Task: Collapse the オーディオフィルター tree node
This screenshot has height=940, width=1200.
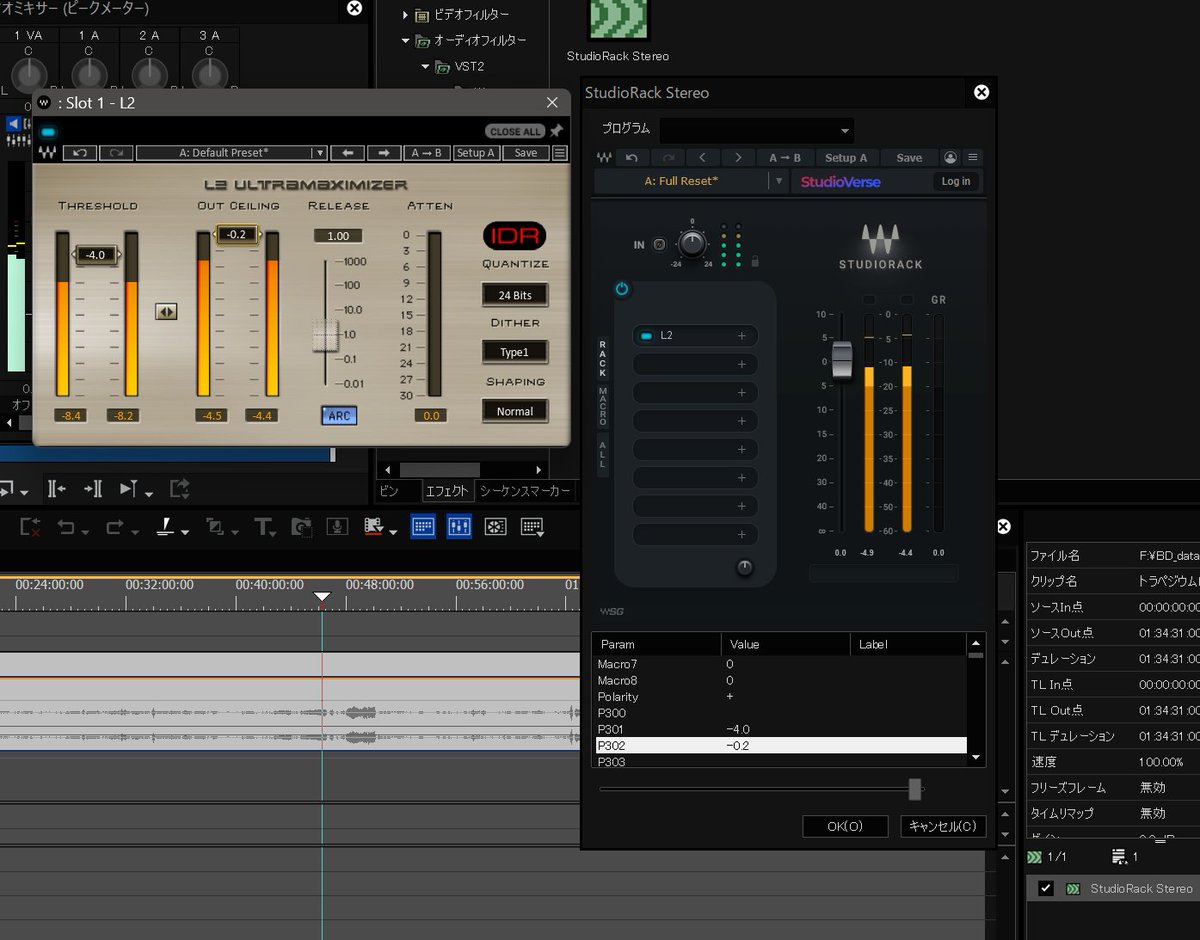Action: [x=406, y=41]
